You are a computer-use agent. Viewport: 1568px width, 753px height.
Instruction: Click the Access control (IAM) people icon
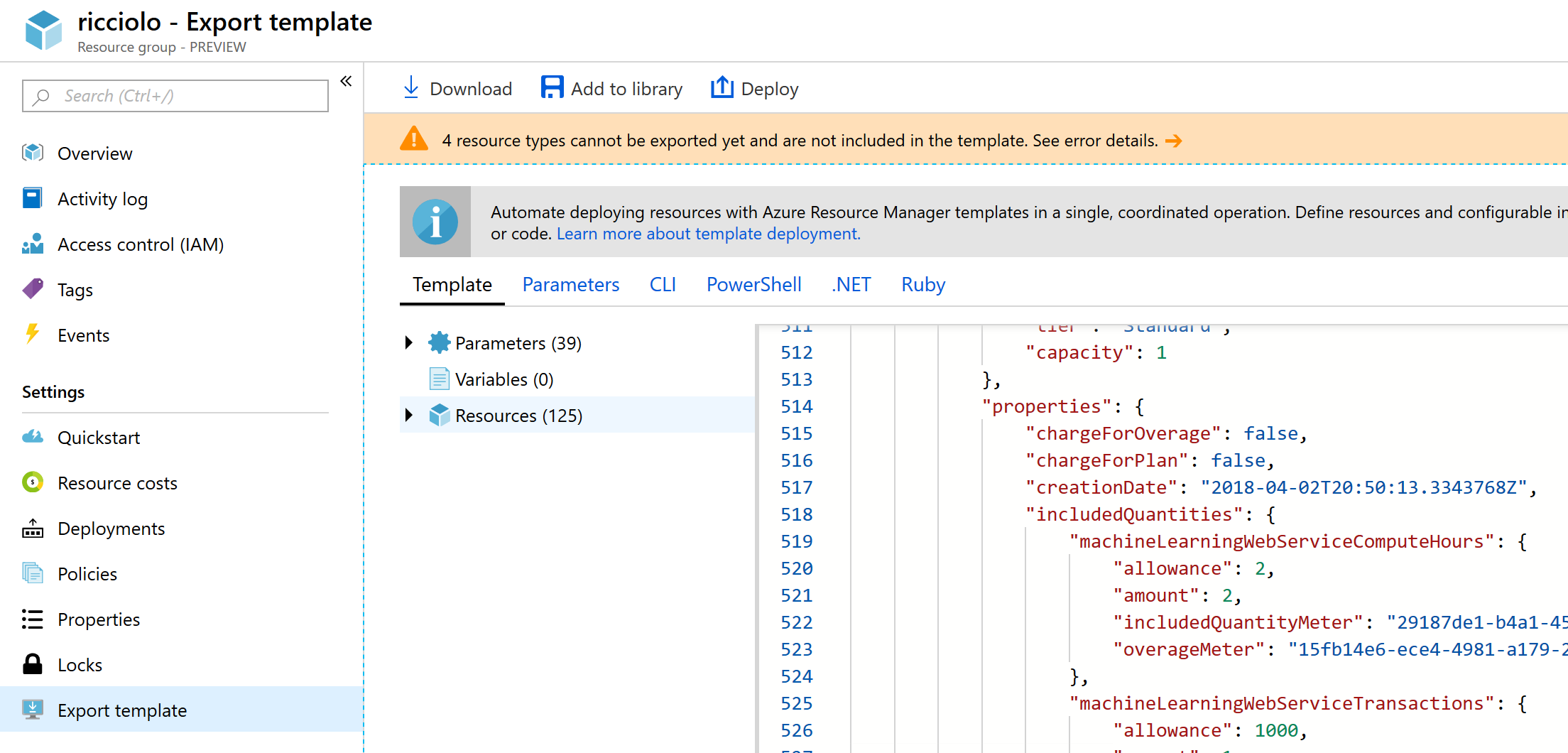(33, 244)
